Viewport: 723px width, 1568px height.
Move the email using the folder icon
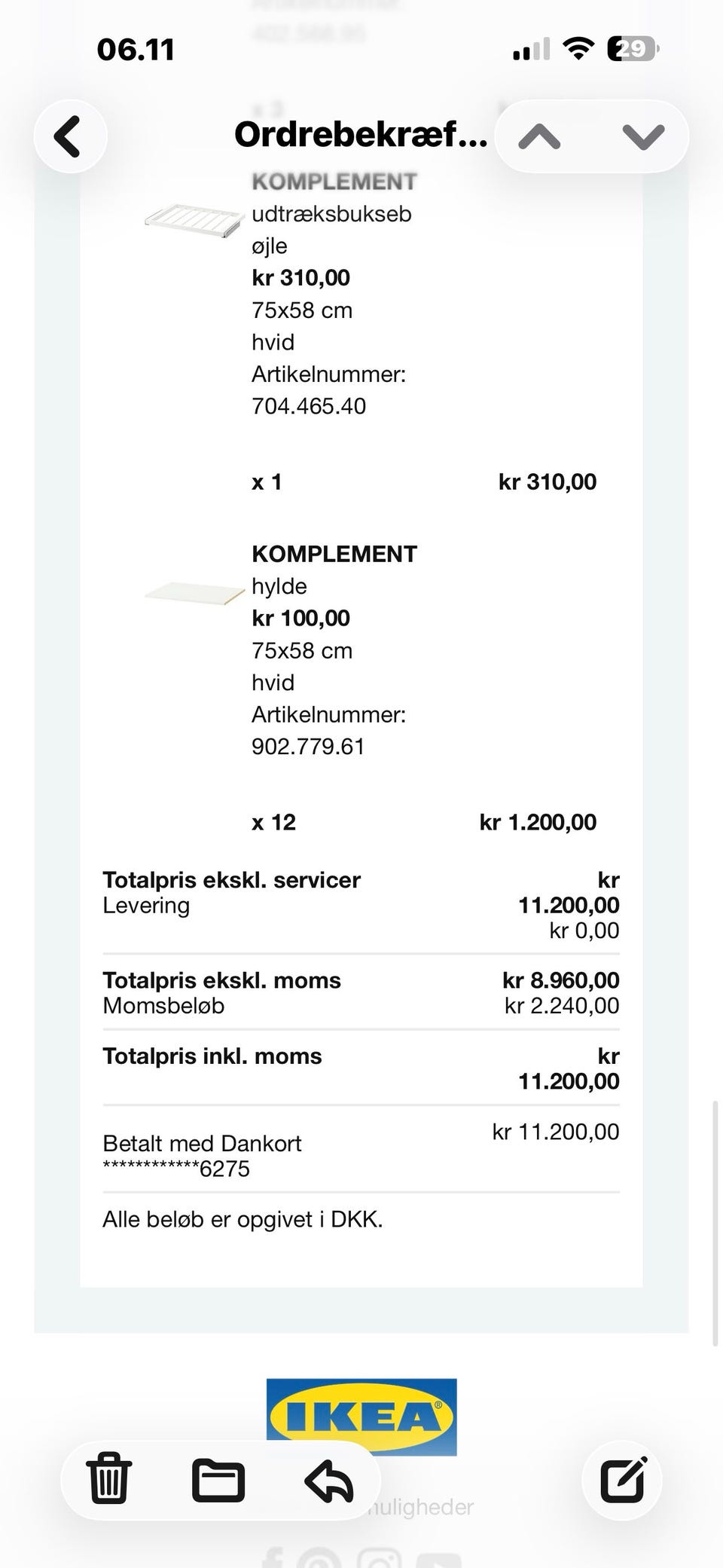[x=218, y=1479]
